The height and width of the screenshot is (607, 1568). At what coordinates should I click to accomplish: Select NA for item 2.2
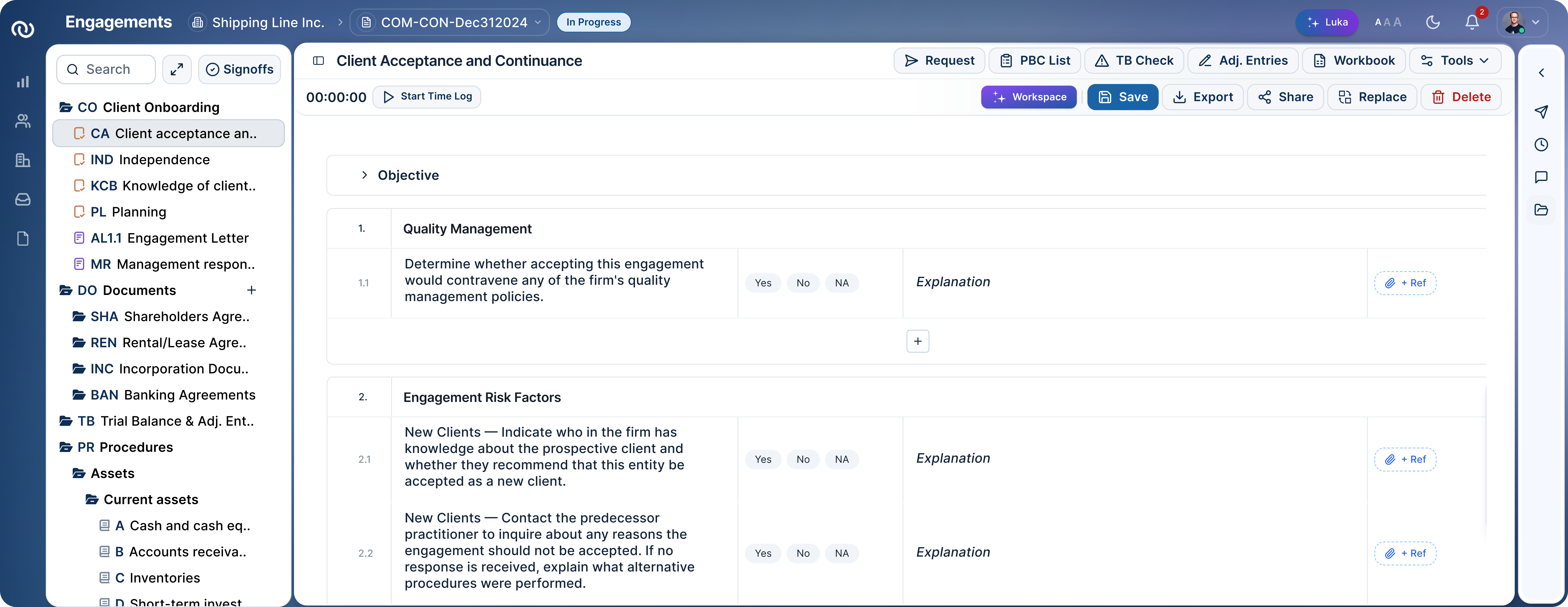842,553
